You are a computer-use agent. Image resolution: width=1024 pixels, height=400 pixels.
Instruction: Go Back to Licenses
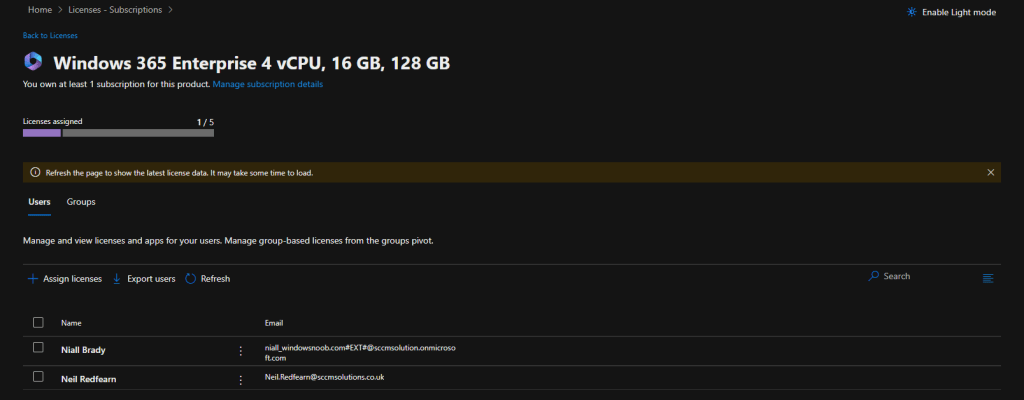[x=50, y=36]
